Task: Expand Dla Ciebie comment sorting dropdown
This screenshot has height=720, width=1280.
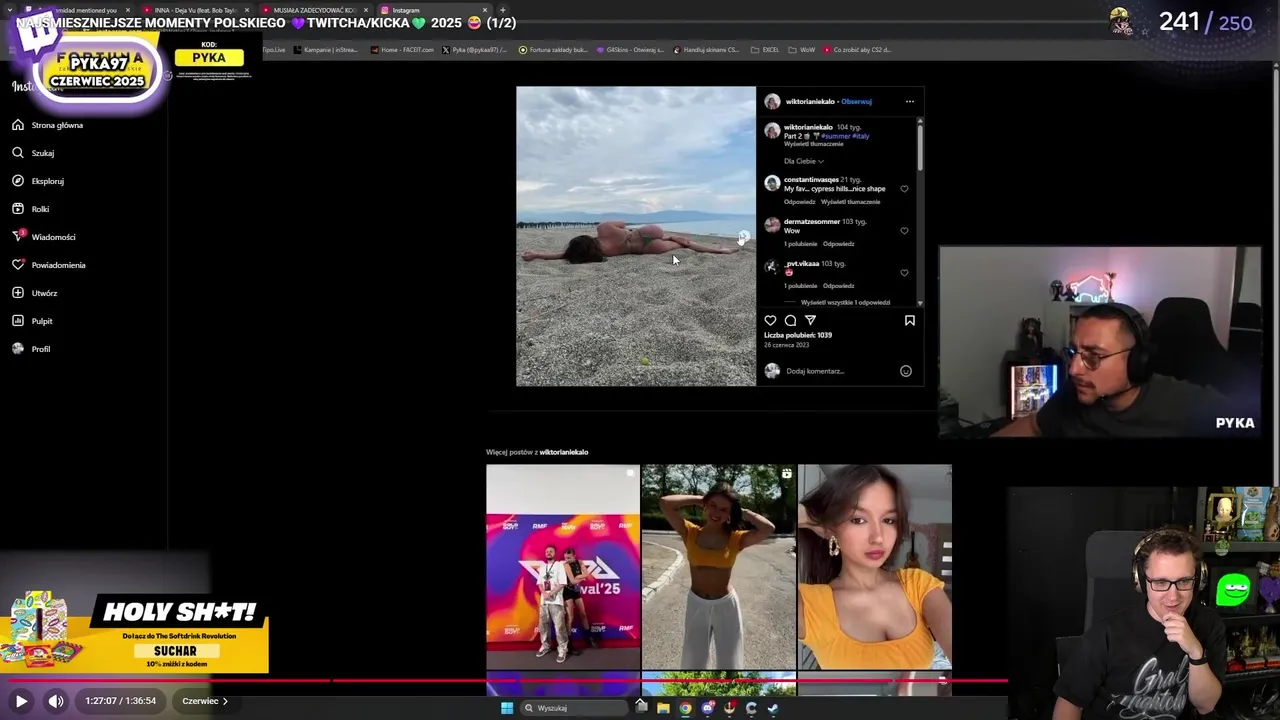Action: [804, 161]
